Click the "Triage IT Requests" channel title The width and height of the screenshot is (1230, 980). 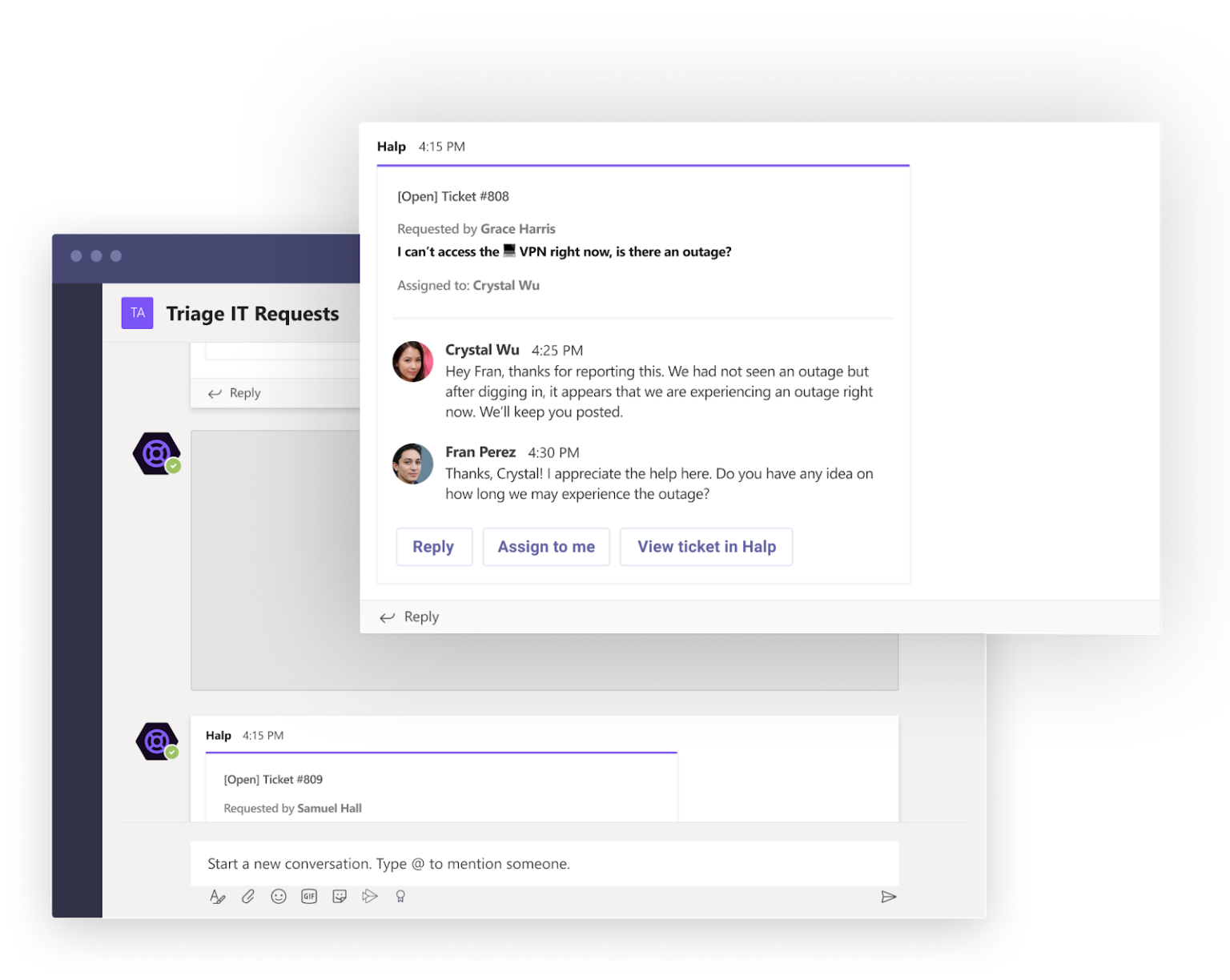[253, 313]
